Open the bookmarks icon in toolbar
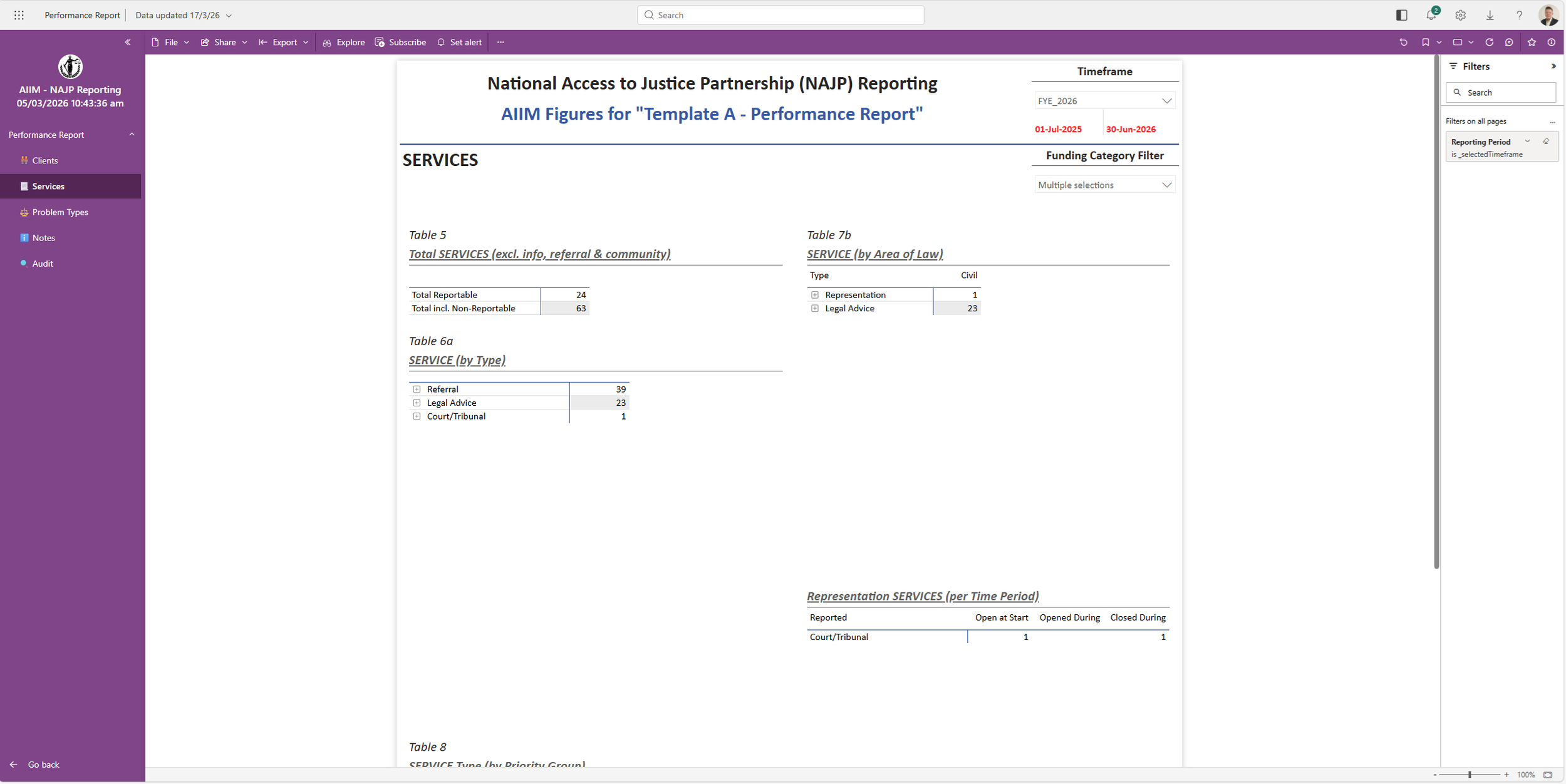The height and width of the screenshot is (784, 1566). click(1425, 43)
